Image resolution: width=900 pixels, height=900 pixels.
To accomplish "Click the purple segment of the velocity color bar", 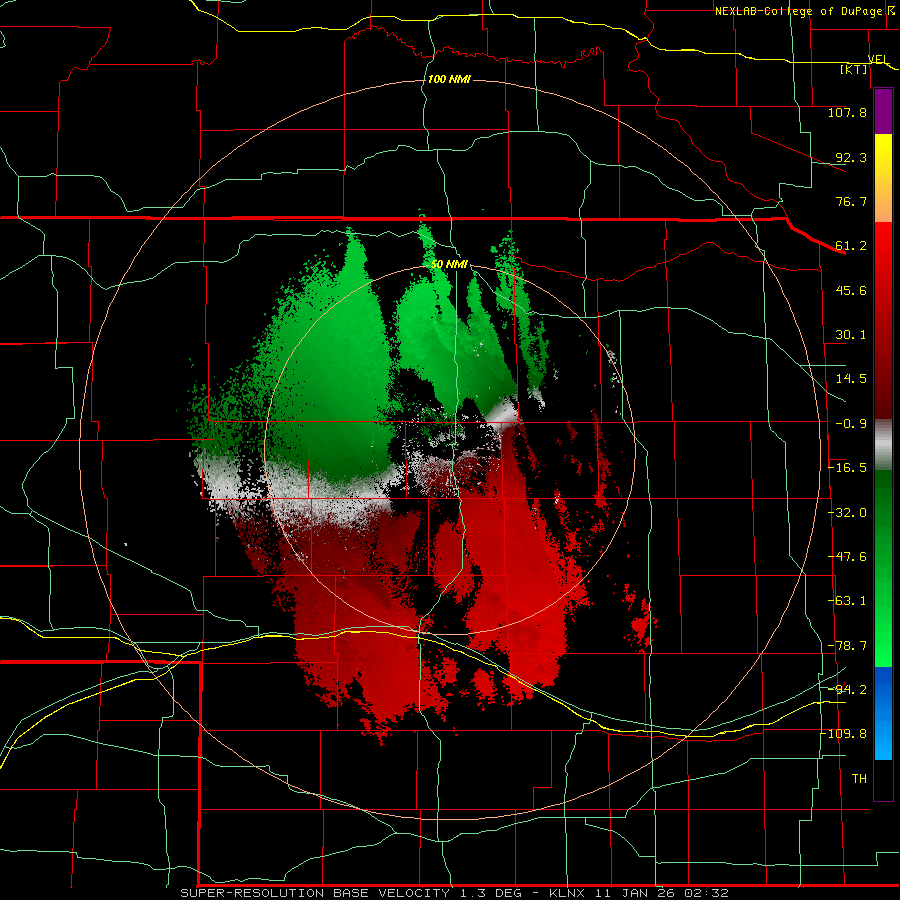I will point(883,112).
